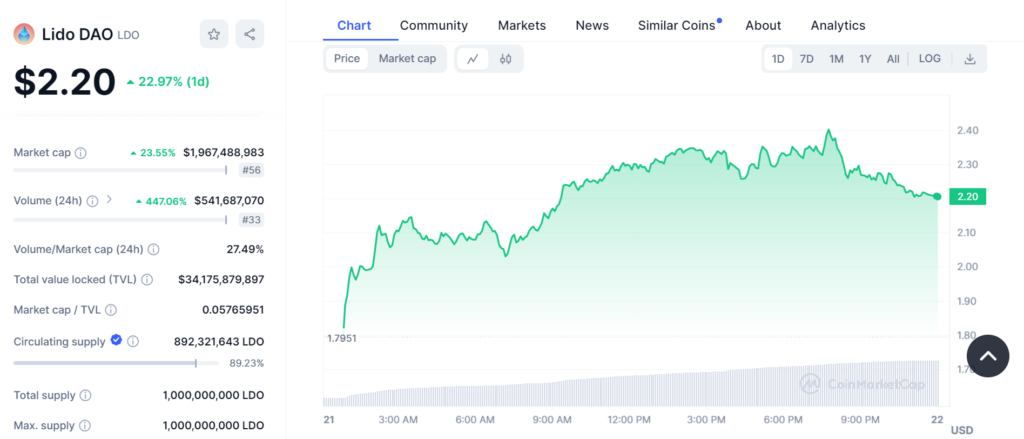Click the 12:00 PM axis label
Viewport: 1024px width, 439px height.
tap(628, 419)
